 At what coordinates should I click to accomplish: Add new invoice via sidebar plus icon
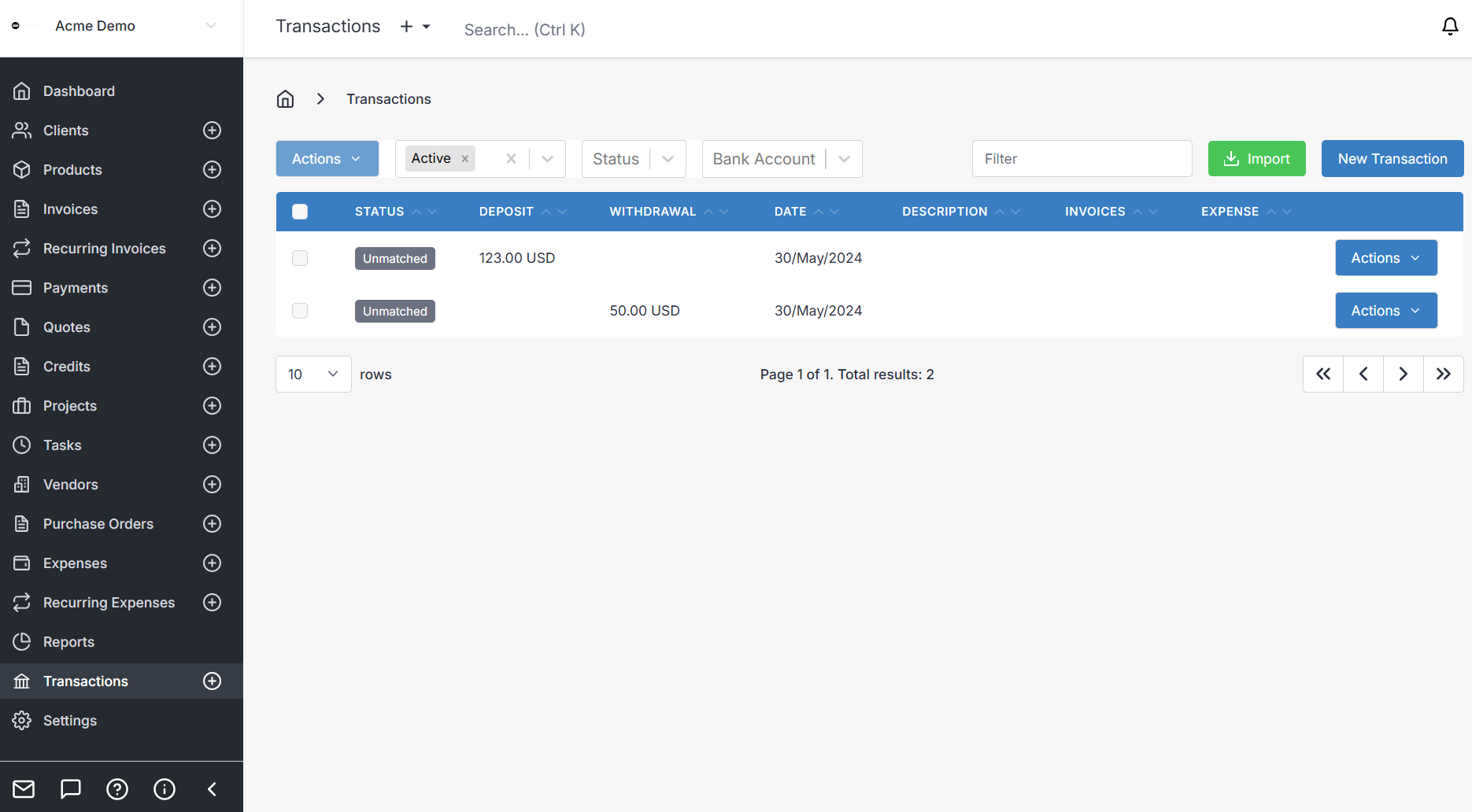click(212, 209)
